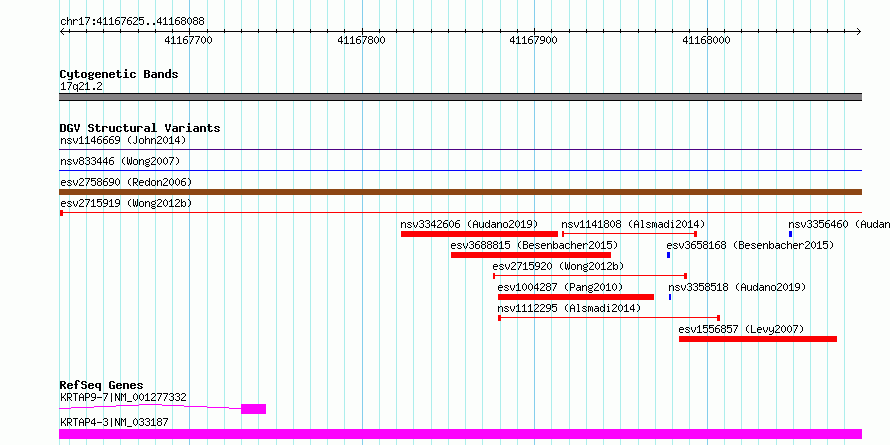
Task: Click the small blue nsv3358518 marker
Action: click(670, 297)
